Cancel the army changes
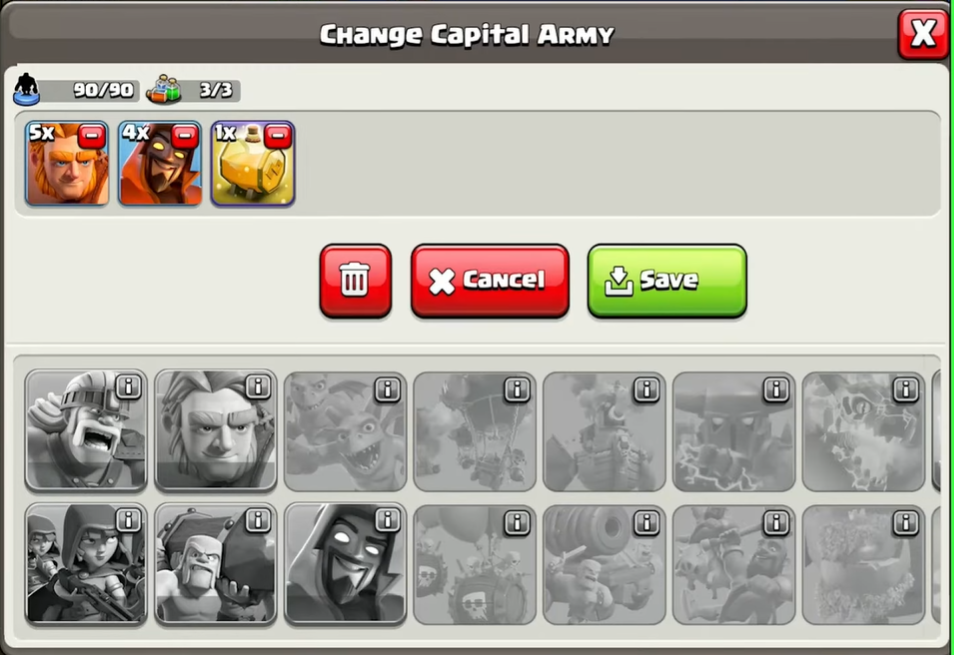Viewport: 954px width, 655px height. [x=490, y=280]
